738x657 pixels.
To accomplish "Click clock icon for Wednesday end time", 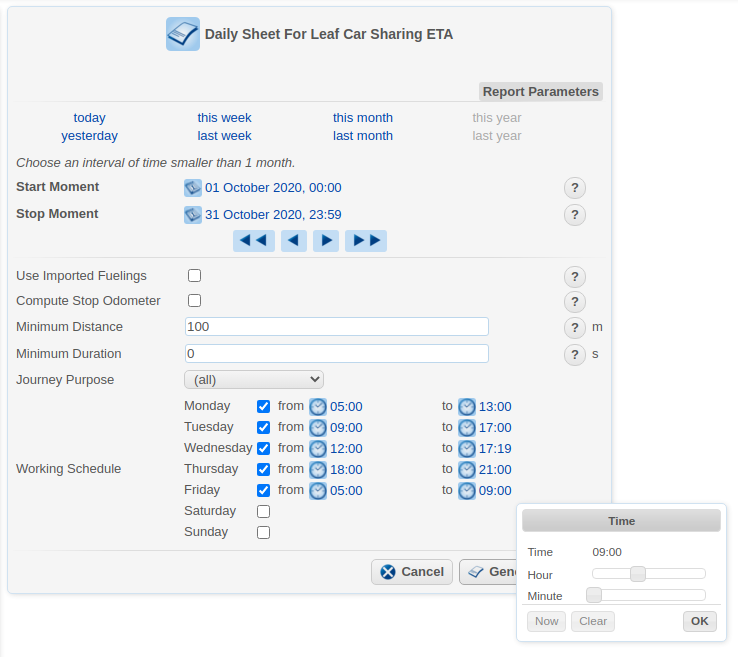I will pos(467,449).
